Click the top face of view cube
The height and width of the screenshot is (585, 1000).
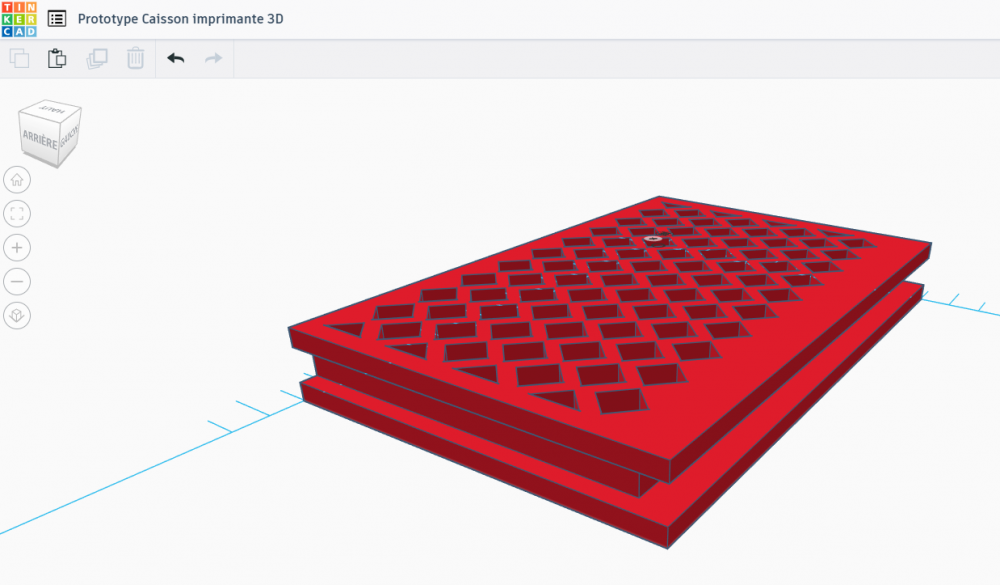51,110
